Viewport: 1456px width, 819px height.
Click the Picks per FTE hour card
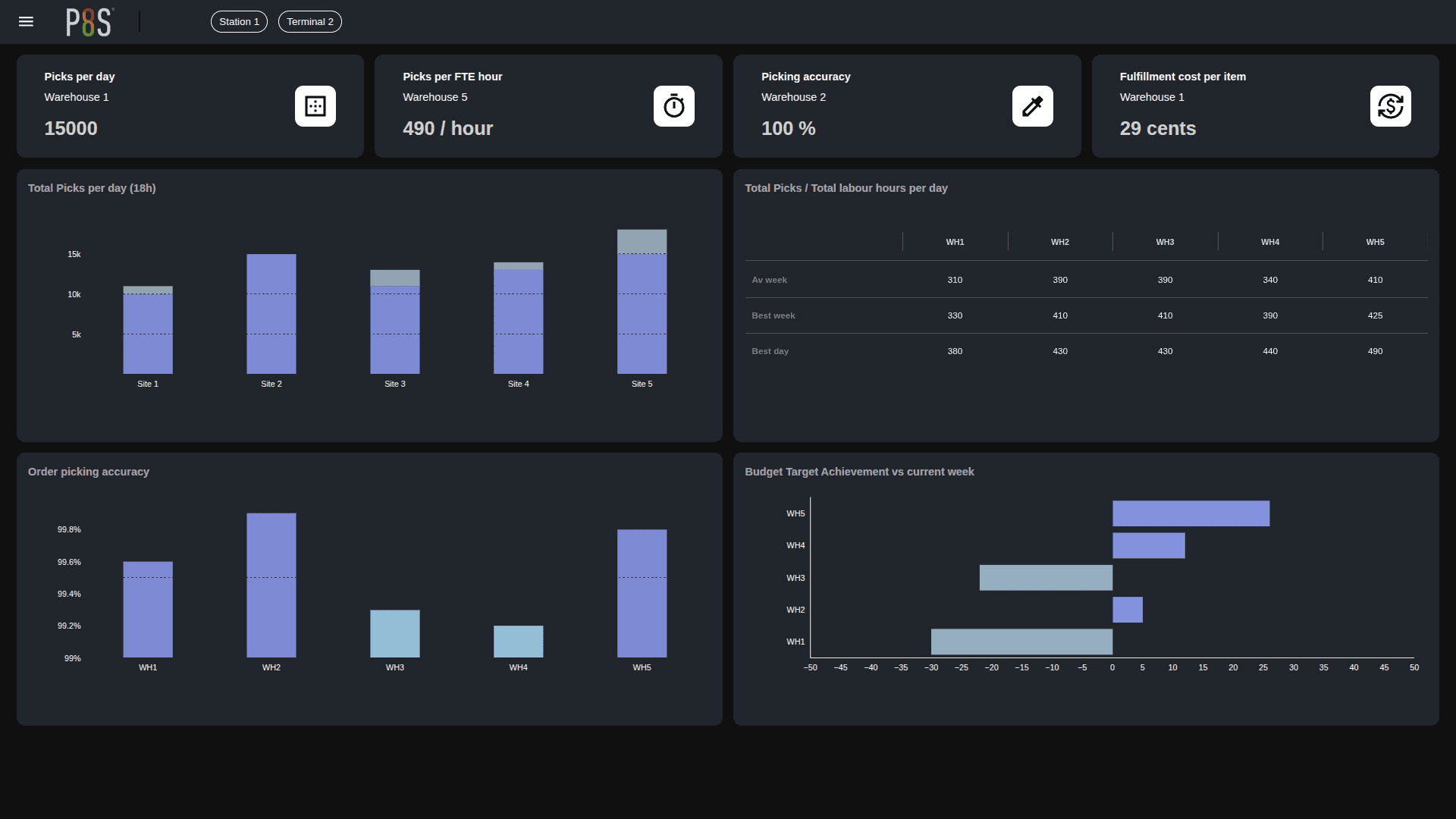pyautogui.click(x=548, y=106)
